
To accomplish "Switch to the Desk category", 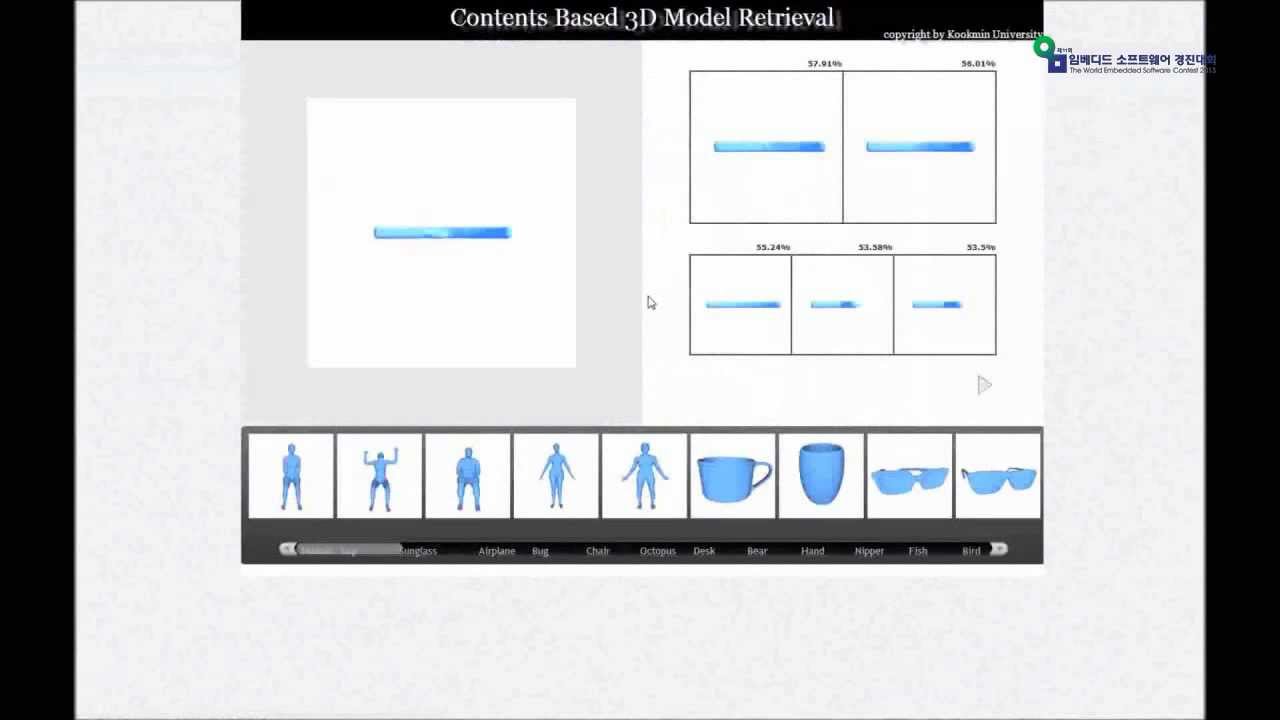I will pos(704,551).
